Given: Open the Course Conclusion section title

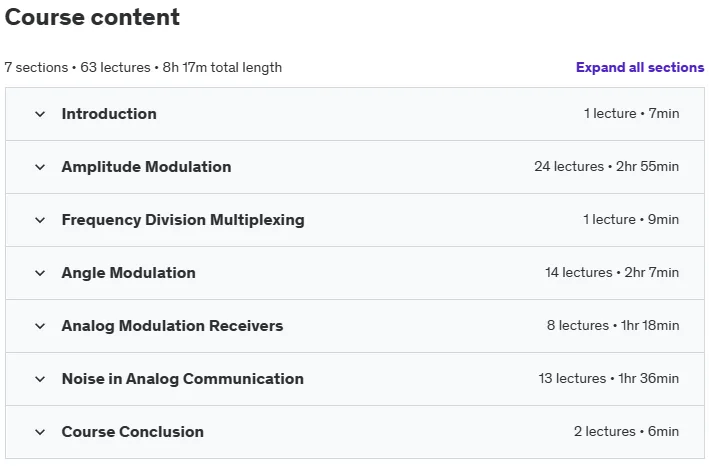Looking at the screenshot, I should [x=132, y=432].
